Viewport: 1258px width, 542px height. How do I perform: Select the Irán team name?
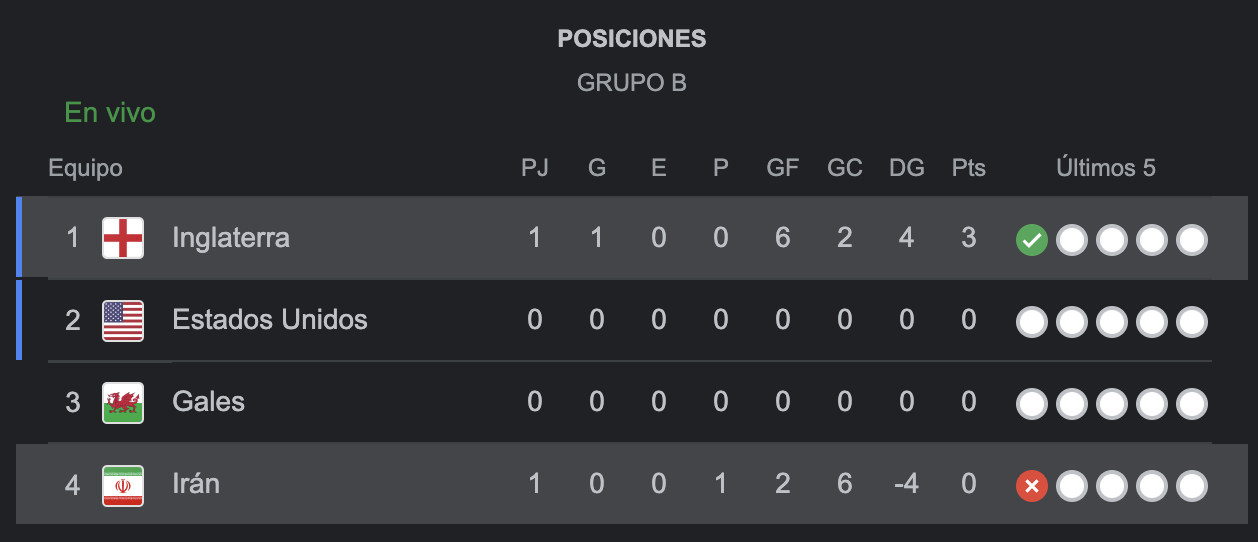click(196, 485)
